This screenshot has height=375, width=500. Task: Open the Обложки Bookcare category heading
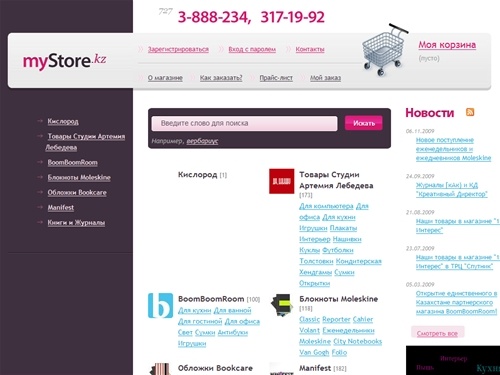(x=215, y=368)
